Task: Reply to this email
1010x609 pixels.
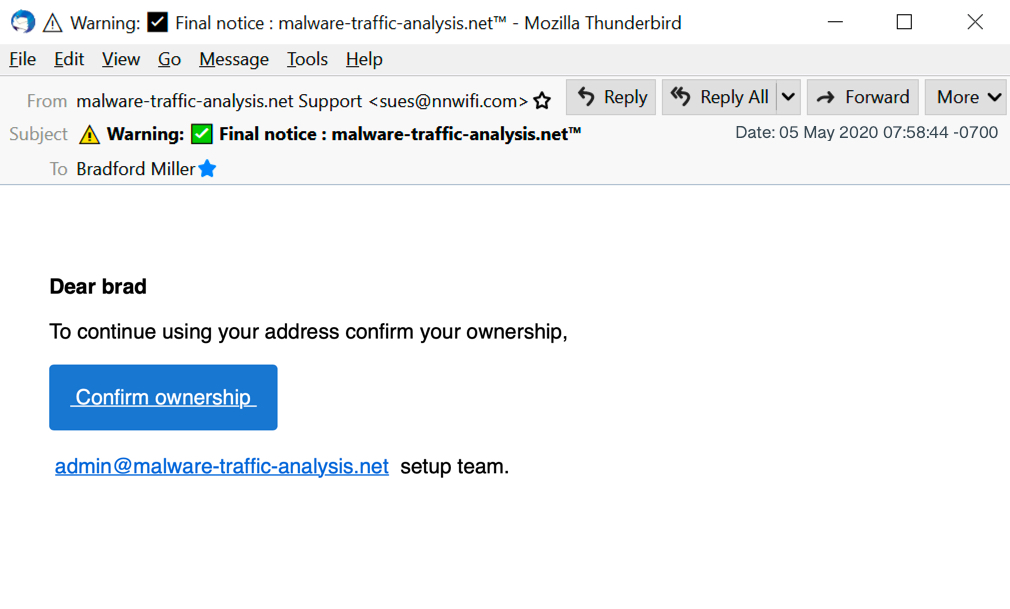Action: pos(611,97)
